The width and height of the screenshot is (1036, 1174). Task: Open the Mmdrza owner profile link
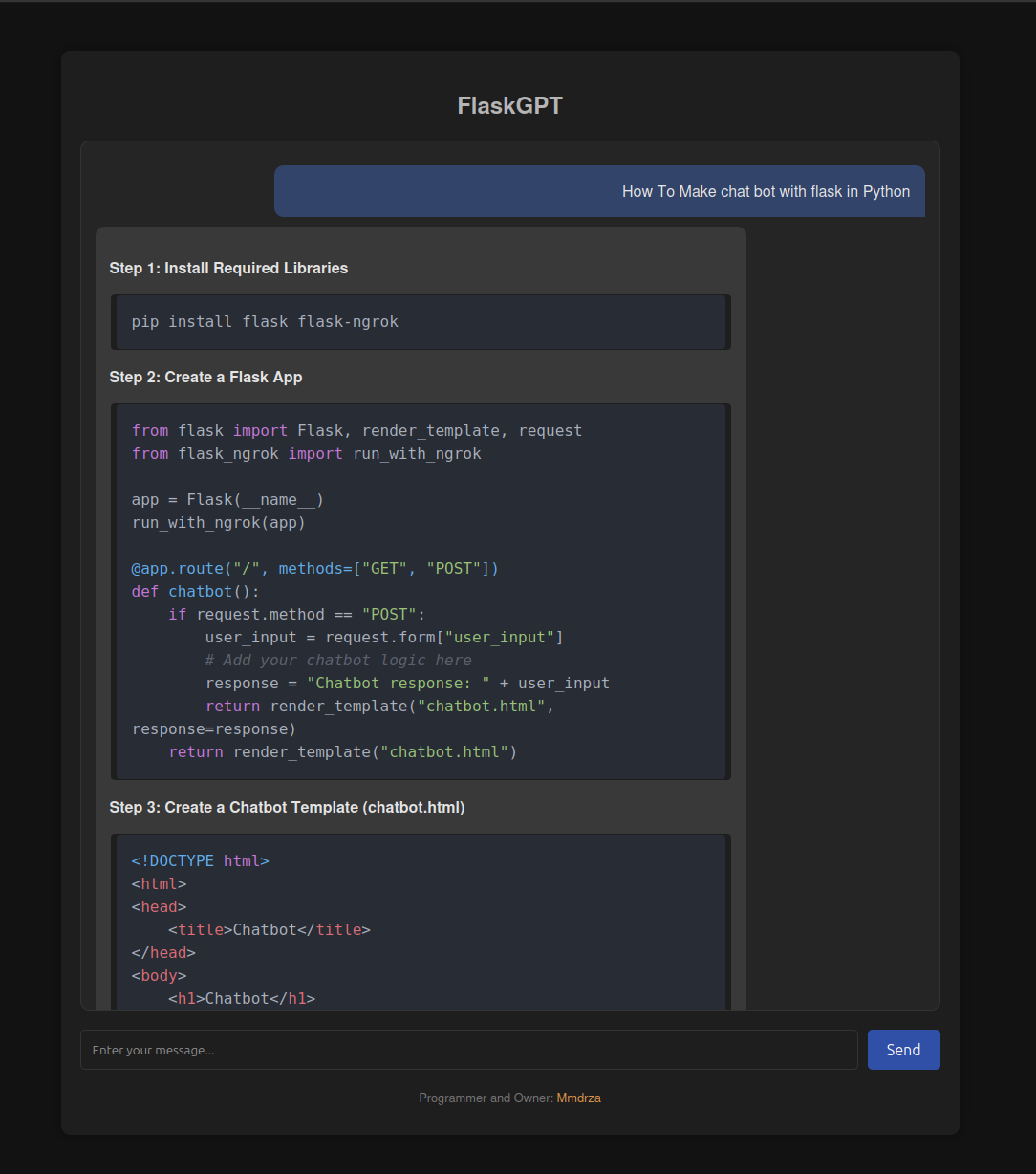click(x=578, y=1098)
